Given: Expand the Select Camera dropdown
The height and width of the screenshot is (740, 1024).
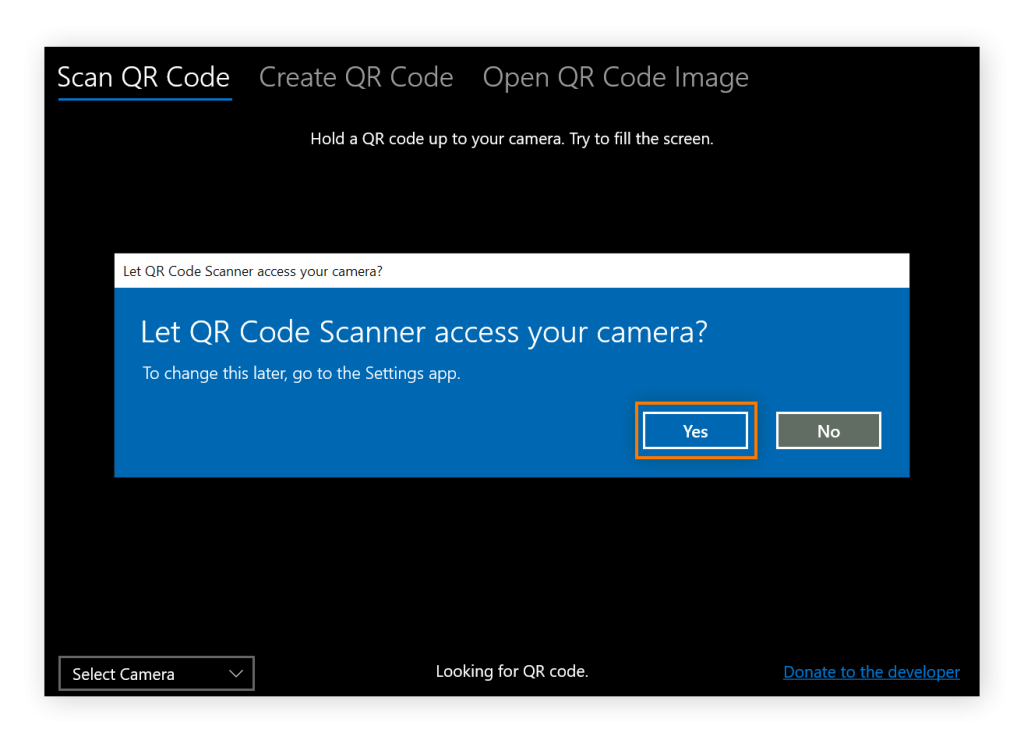Looking at the screenshot, I should 157,673.
